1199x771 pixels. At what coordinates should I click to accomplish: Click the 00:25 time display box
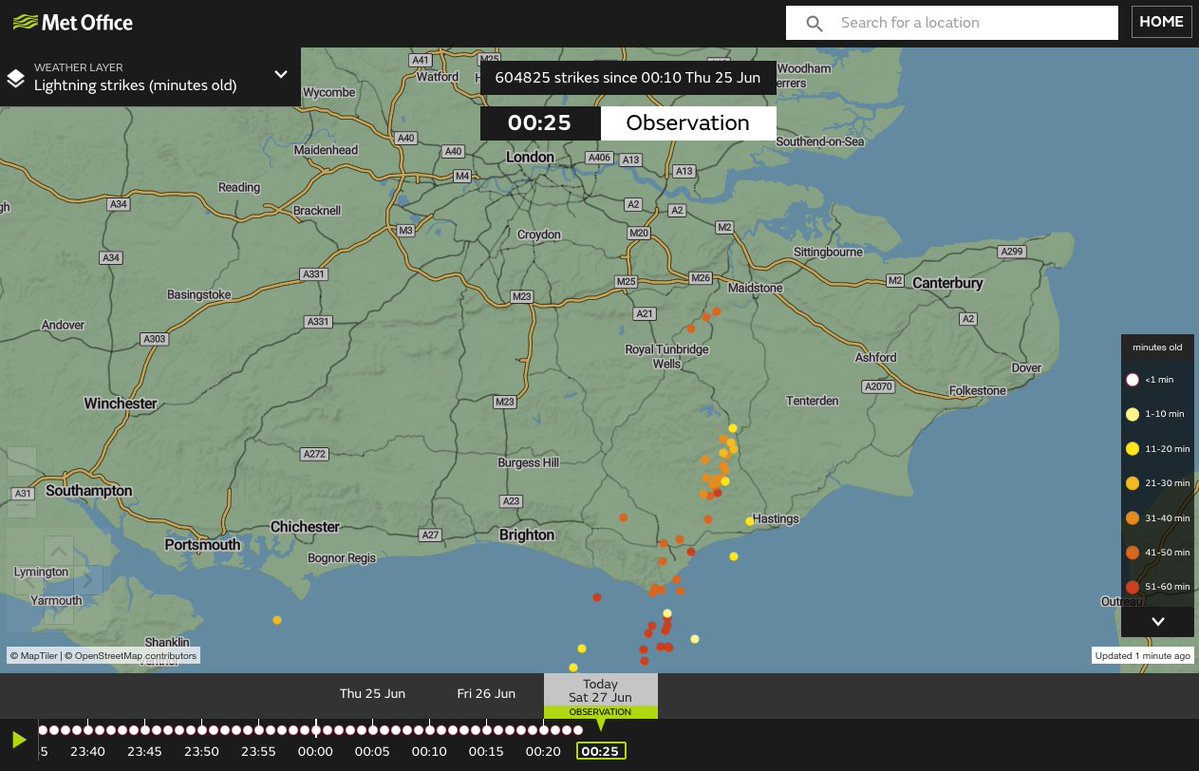coord(540,123)
